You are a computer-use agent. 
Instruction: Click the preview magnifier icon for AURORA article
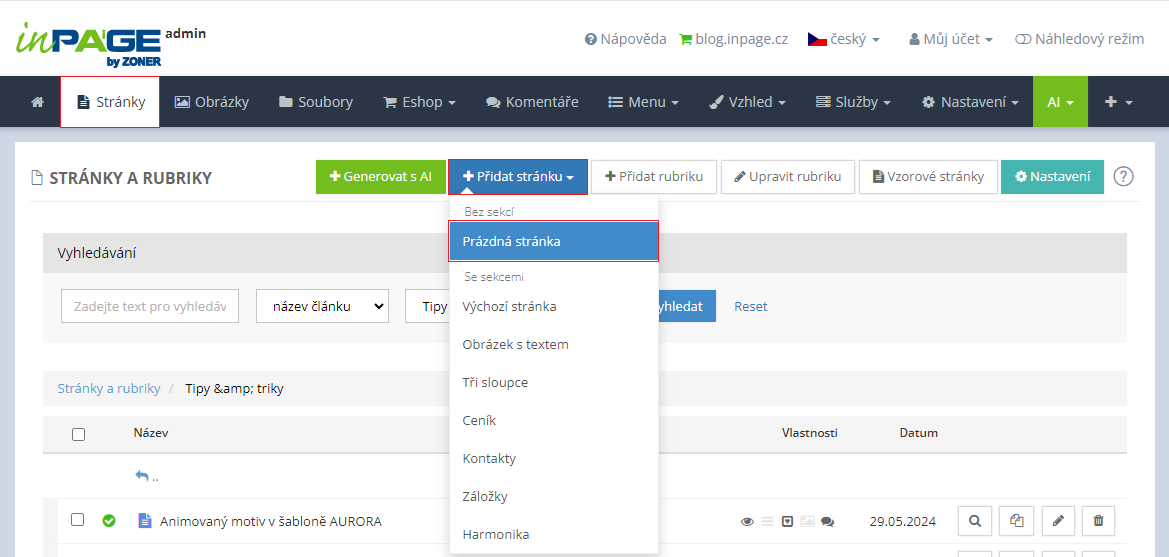(x=974, y=521)
